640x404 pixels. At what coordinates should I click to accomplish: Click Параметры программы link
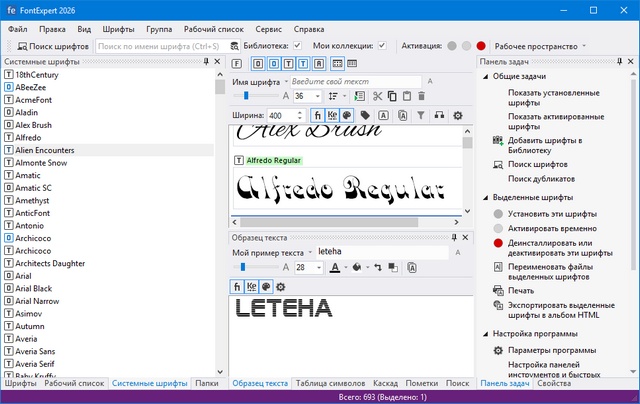(x=552, y=351)
